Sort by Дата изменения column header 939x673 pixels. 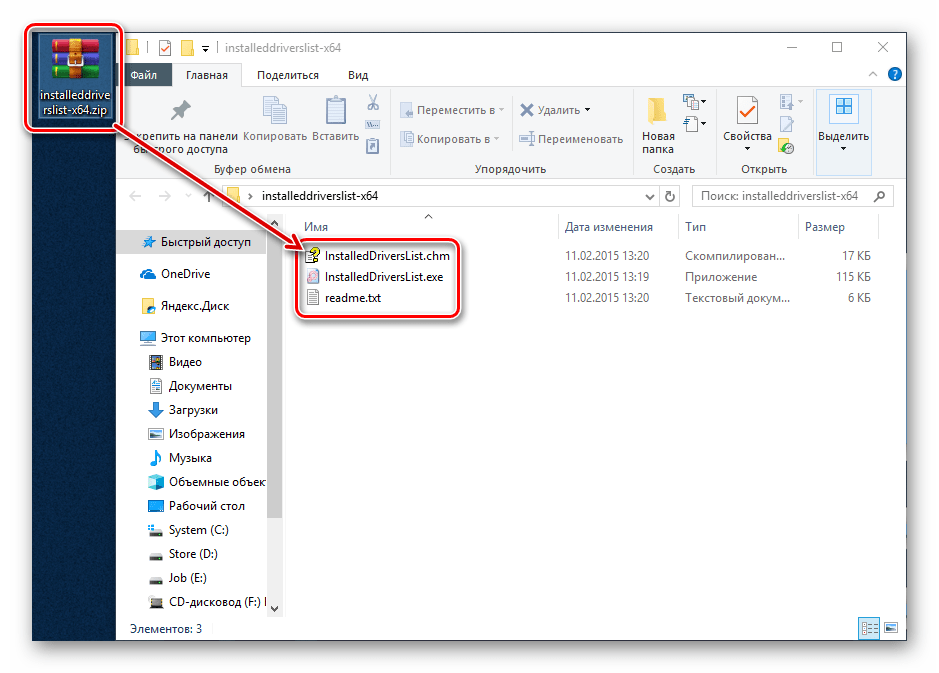[609, 227]
